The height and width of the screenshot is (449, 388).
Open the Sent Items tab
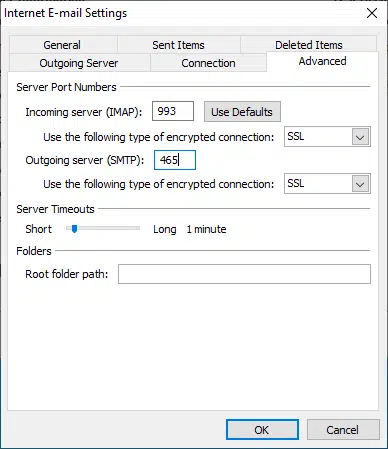pyautogui.click(x=178, y=45)
